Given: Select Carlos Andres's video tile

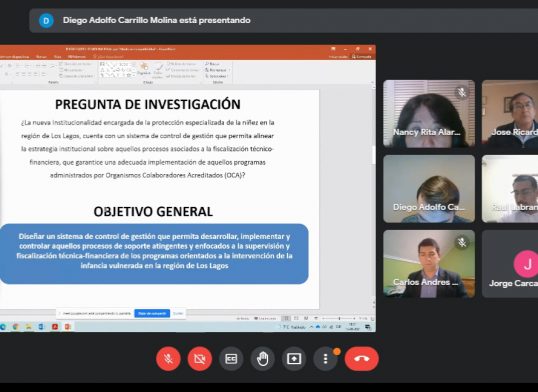Looking at the screenshot, I should (x=429, y=264).
